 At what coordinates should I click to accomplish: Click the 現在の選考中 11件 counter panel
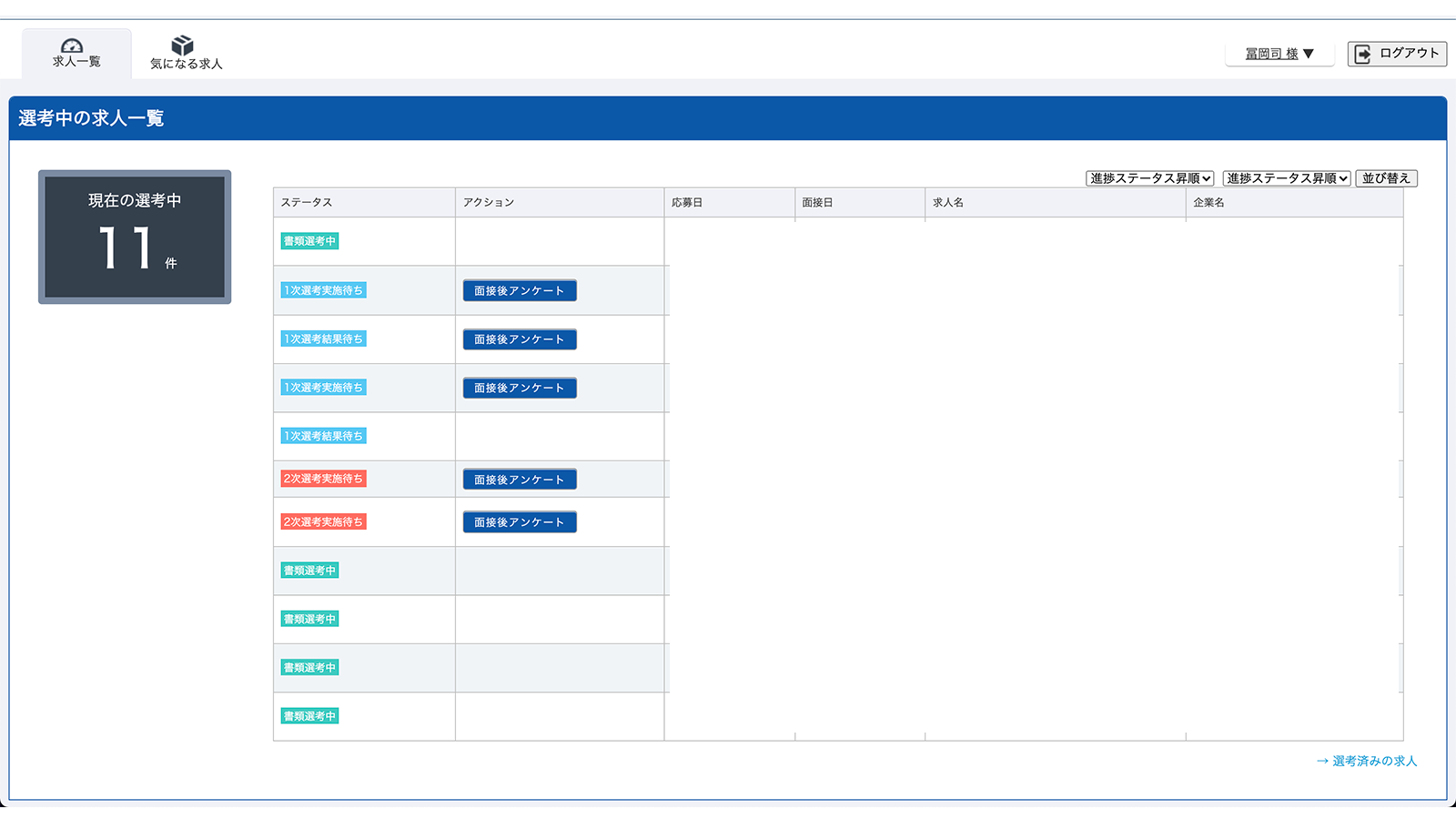tap(135, 237)
